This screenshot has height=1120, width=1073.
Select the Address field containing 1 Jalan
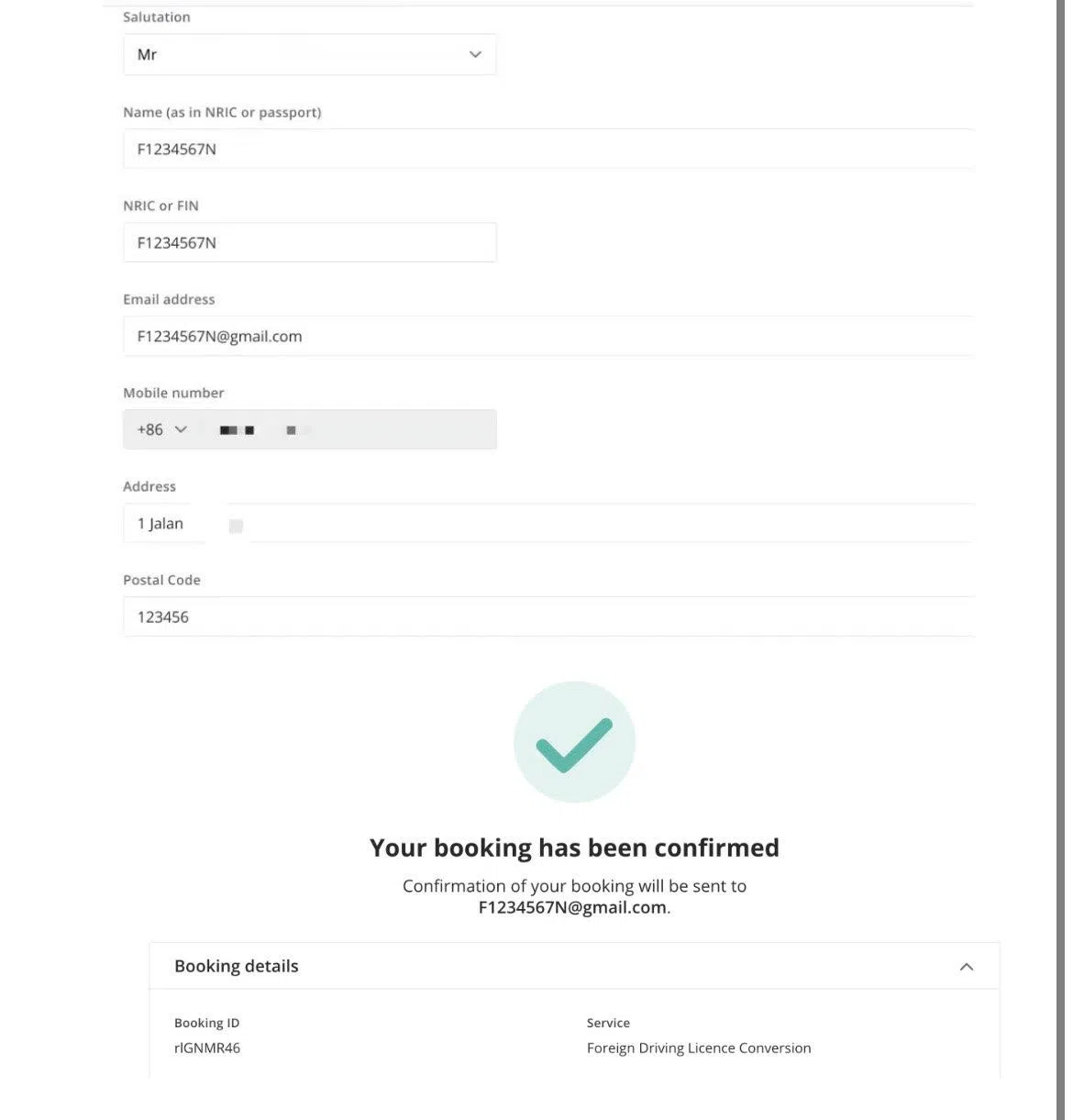[548, 524]
